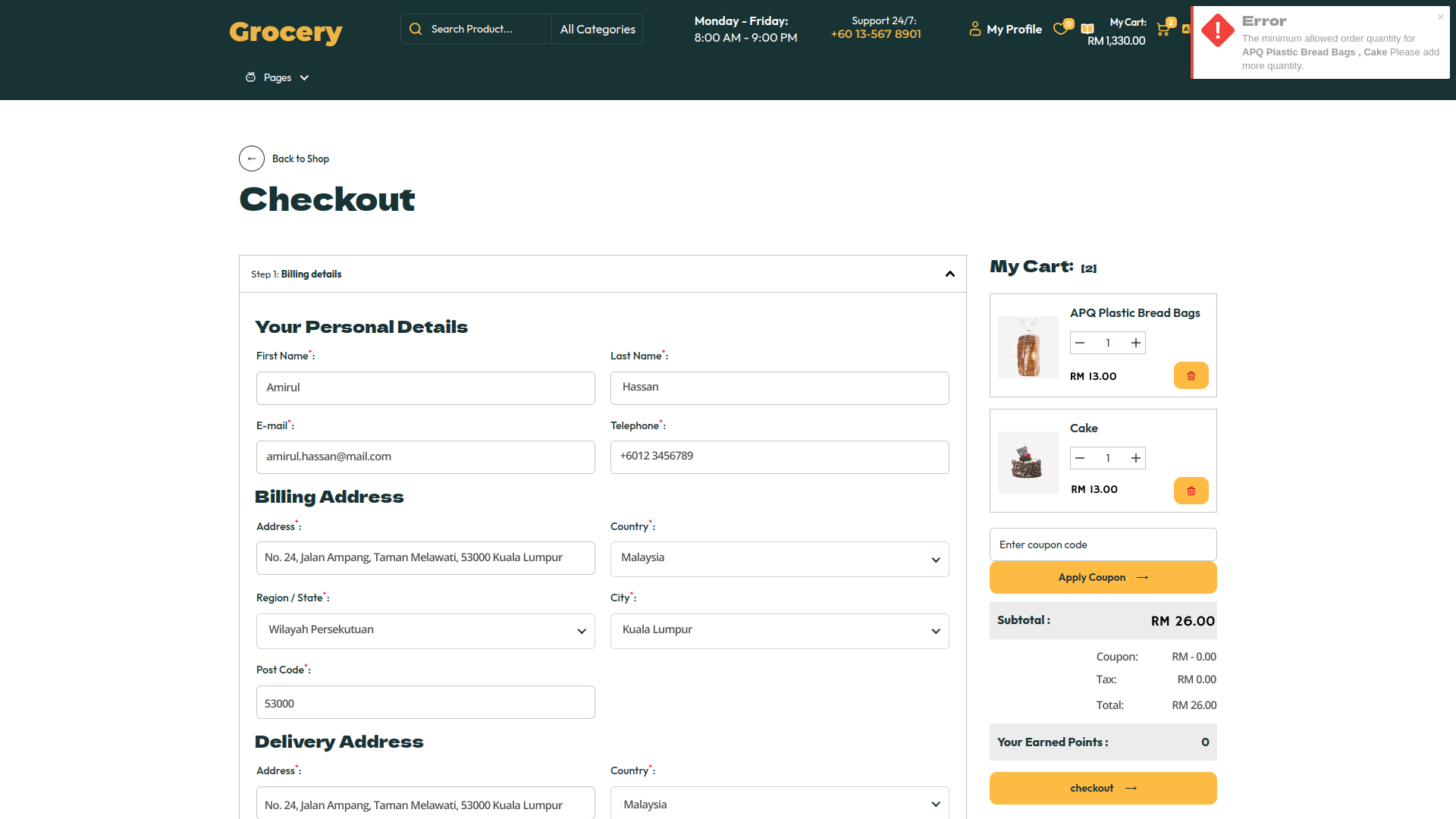
Task: Open the All Categories dropdown
Action: tap(598, 29)
